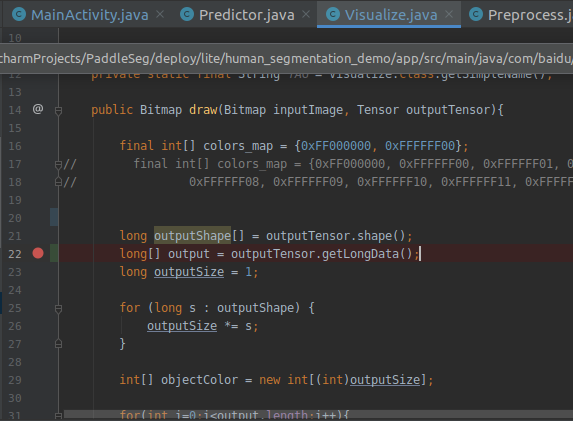Remove the breakpoint on line 22

point(38,253)
